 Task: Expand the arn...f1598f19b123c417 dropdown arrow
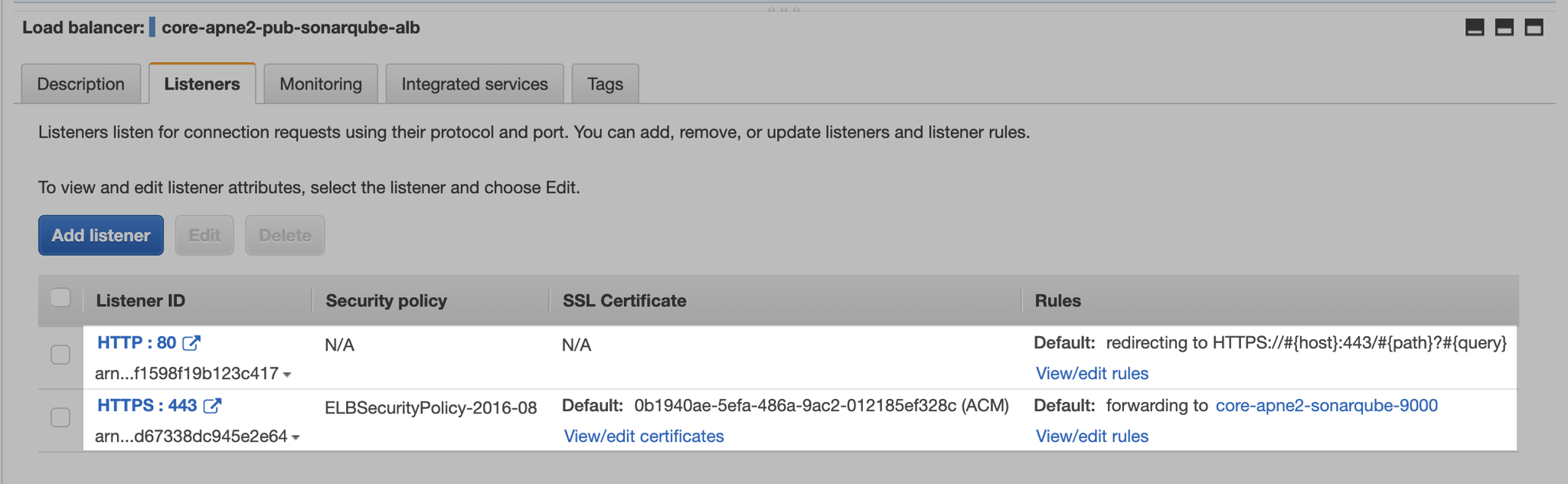click(x=287, y=374)
